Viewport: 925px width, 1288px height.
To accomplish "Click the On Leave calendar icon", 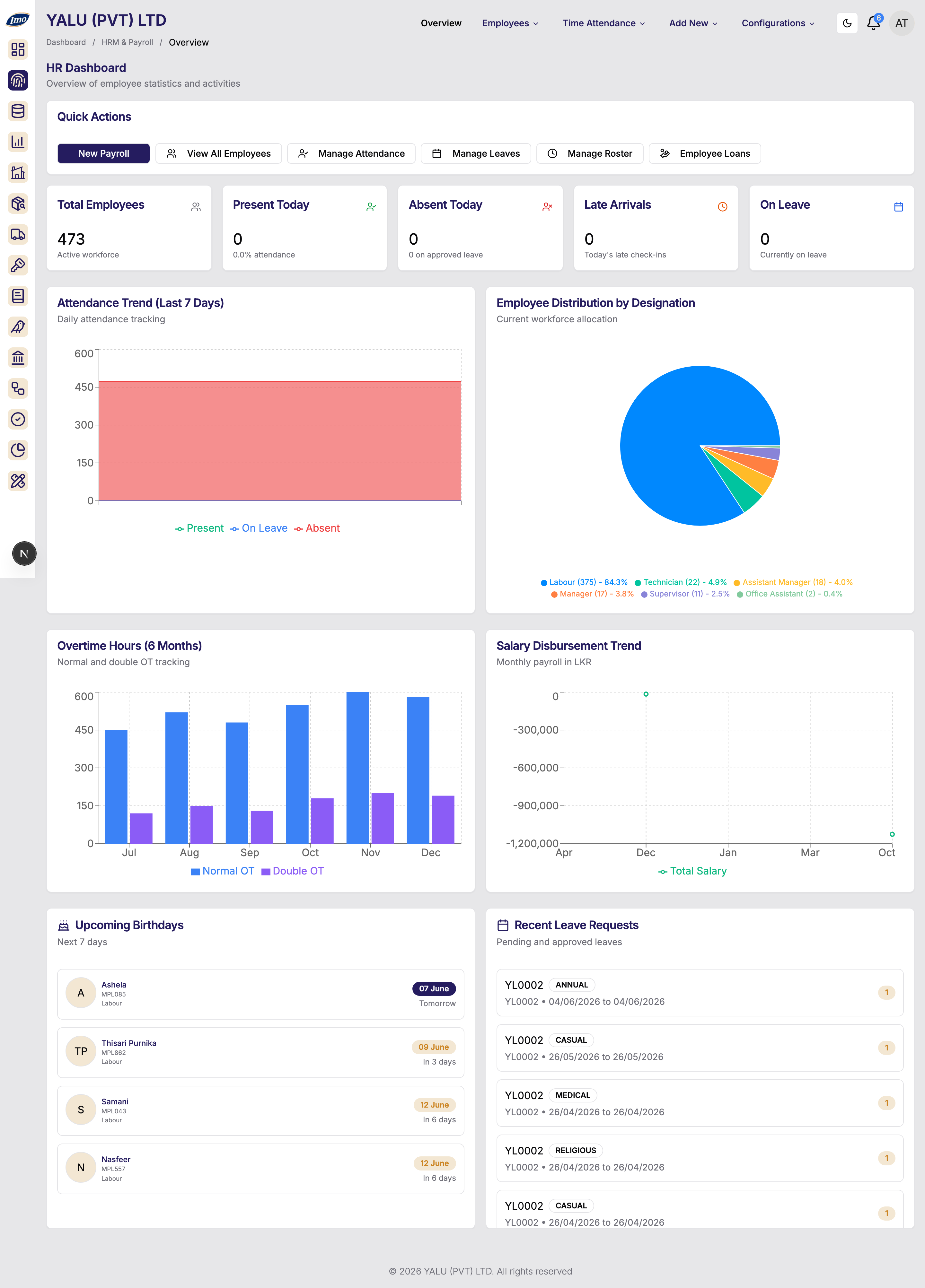I will click(898, 207).
